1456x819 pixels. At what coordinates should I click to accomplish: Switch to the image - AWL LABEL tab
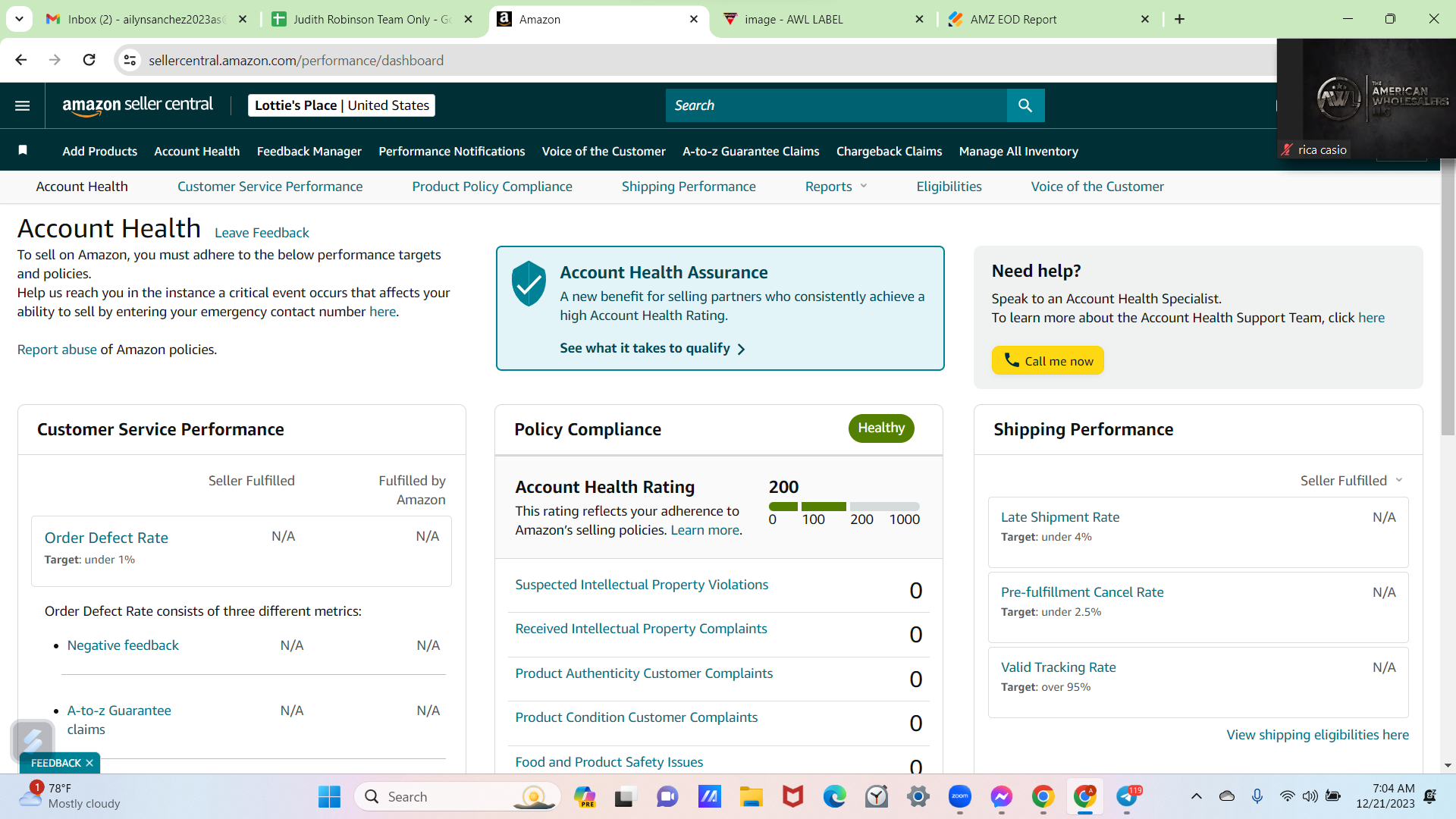(x=823, y=19)
